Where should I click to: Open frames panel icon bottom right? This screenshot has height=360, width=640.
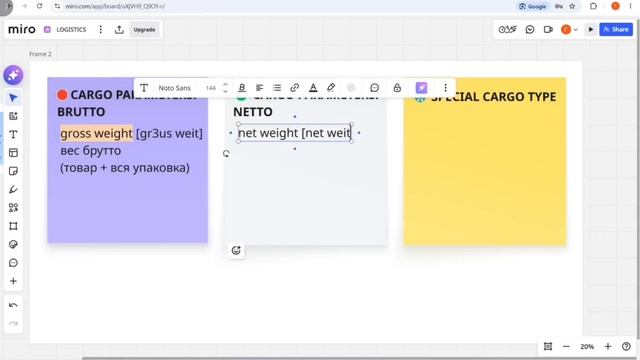point(548,347)
